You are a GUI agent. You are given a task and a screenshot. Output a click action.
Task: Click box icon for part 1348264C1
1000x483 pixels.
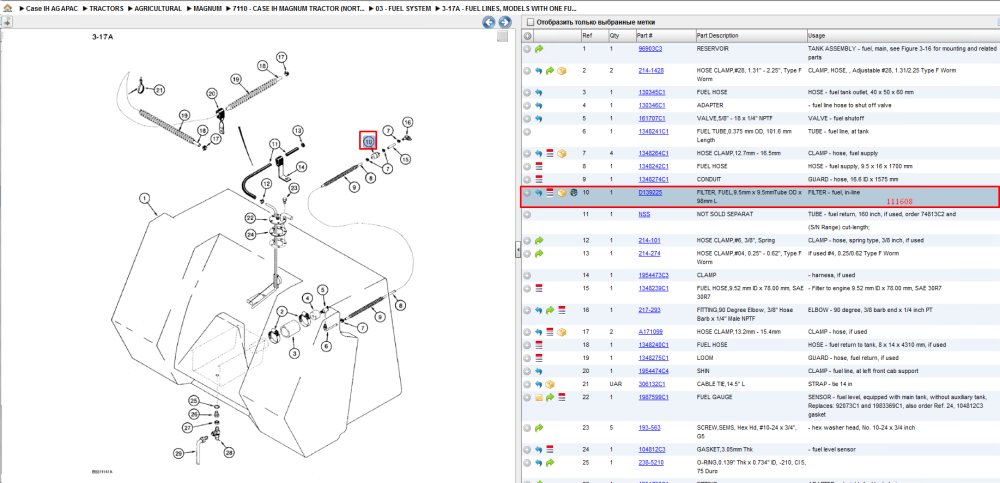click(x=561, y=154)
